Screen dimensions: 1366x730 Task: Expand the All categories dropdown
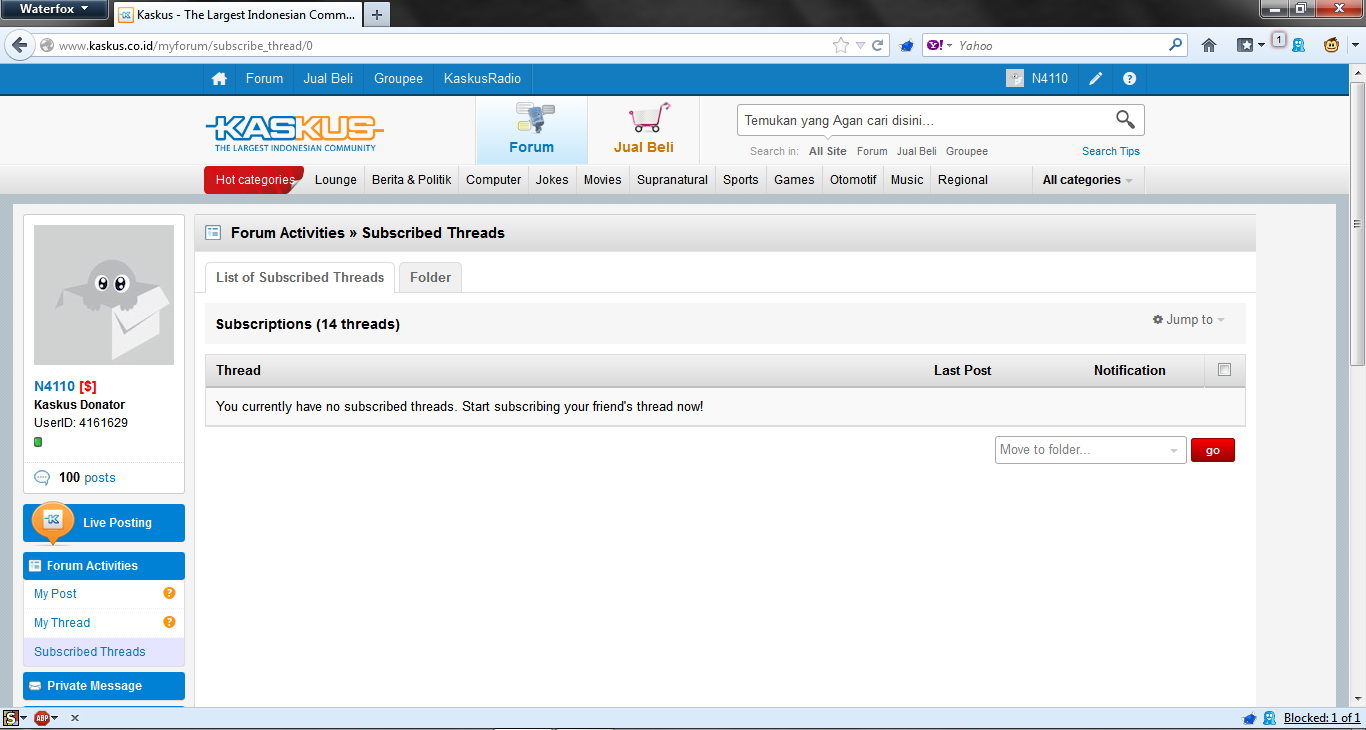1087,180
